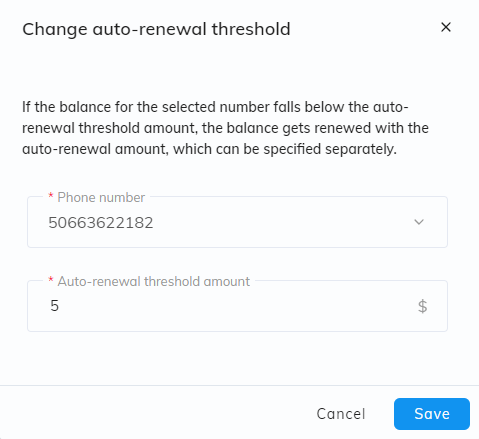Close the auto-renewal threshold dialog
The width and height of the screenshot is (479, 439).
(x=446, y=27)
